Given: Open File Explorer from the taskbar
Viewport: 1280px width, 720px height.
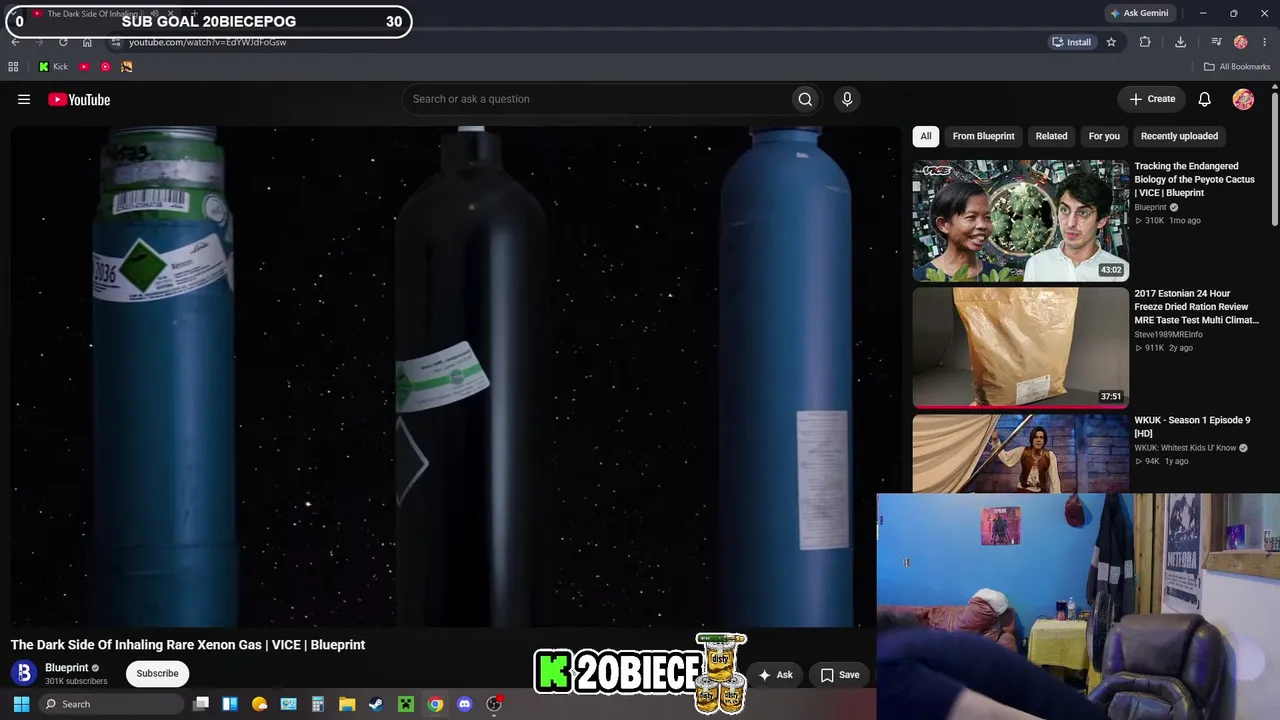Looking at the screenshot, I should click(x=347, y=704).
